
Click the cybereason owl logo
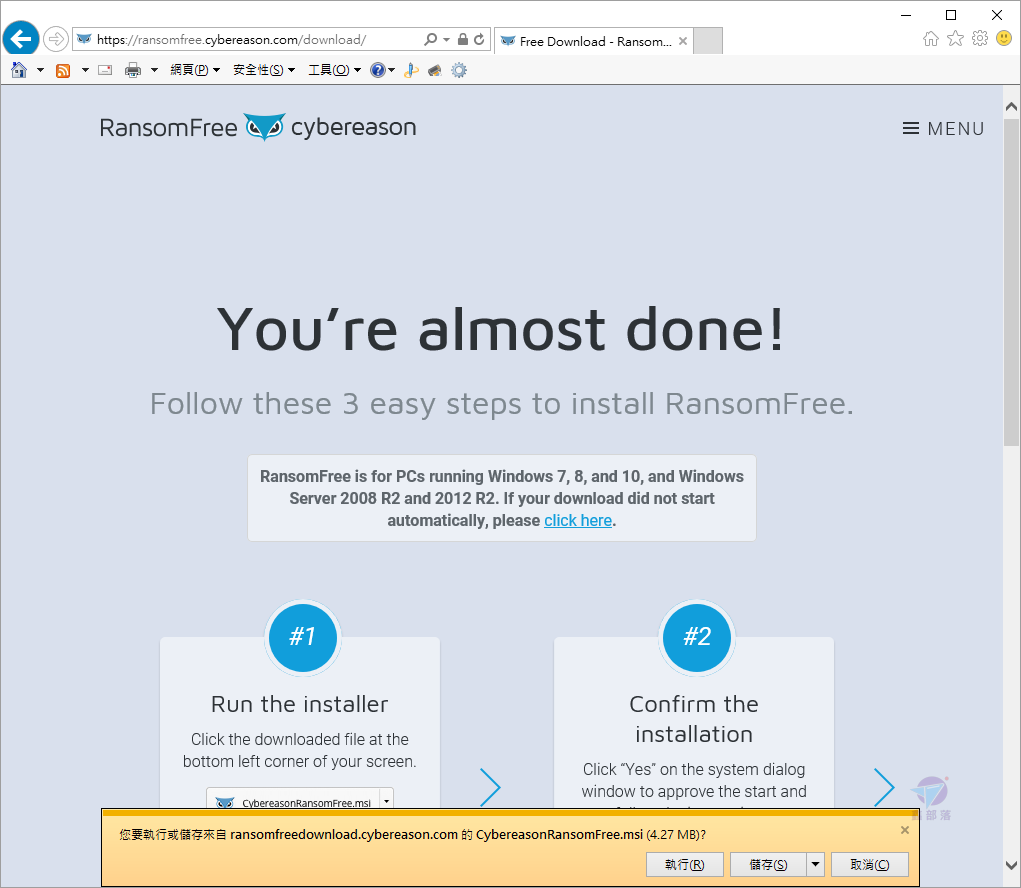[x=264, y=127]
